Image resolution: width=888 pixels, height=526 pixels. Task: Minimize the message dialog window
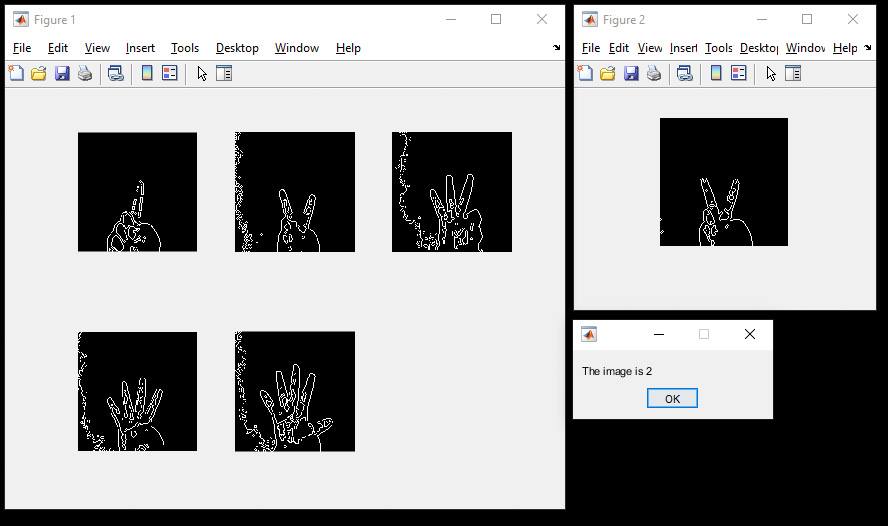[659, 335]
